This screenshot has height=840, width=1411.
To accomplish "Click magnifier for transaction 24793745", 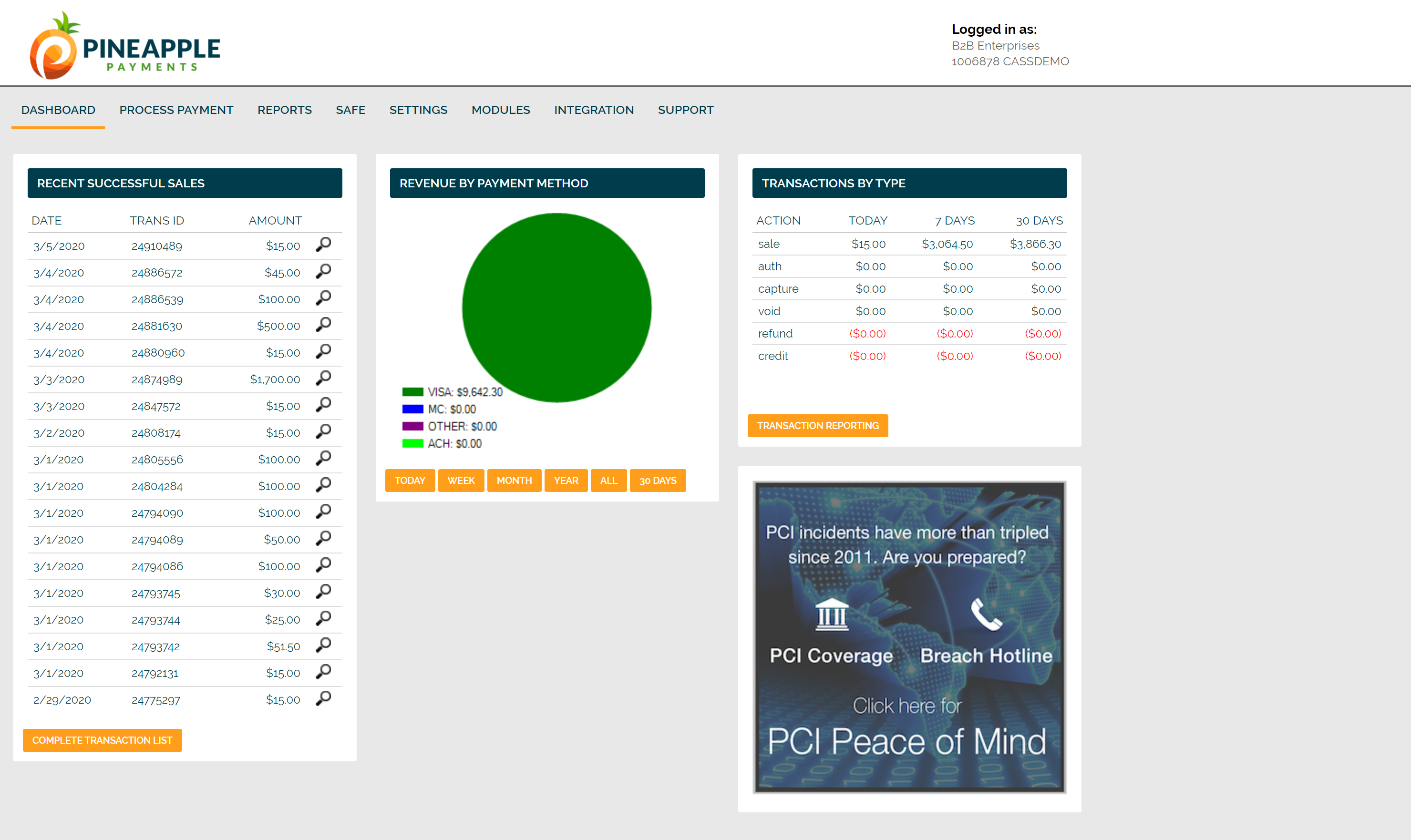I will 323,592.
